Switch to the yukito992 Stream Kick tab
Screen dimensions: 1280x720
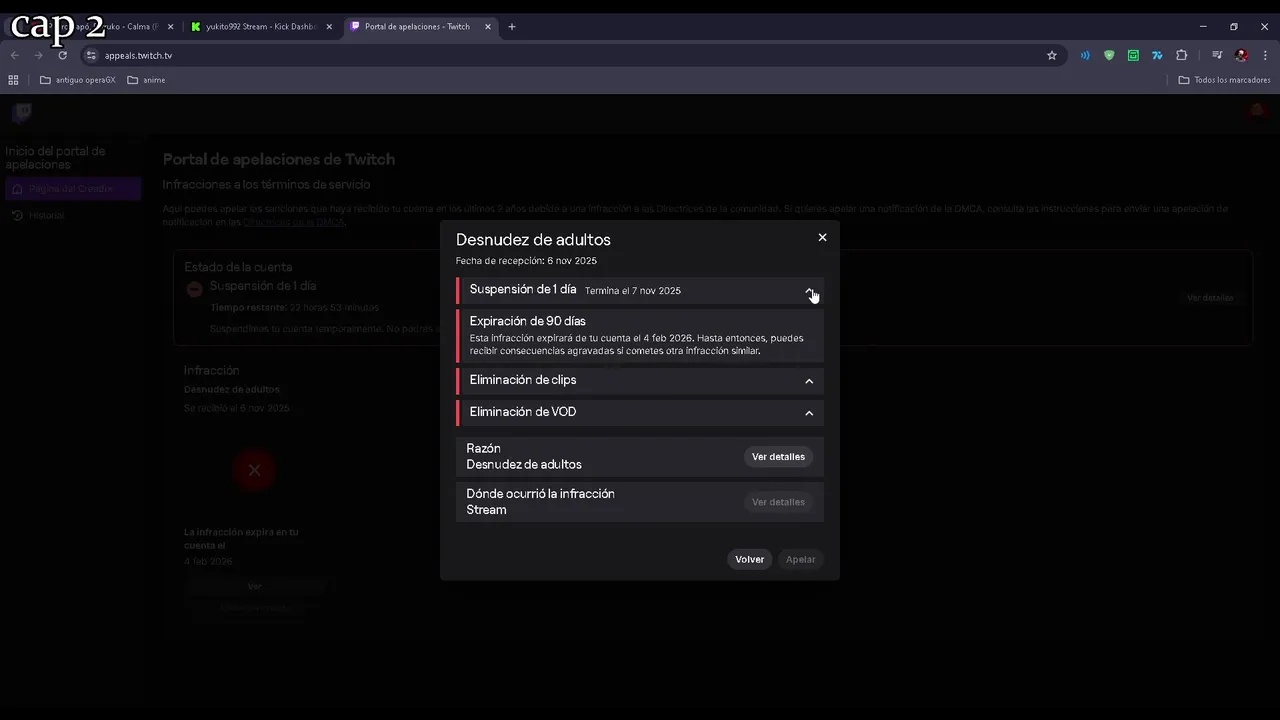tap(261, 27)
